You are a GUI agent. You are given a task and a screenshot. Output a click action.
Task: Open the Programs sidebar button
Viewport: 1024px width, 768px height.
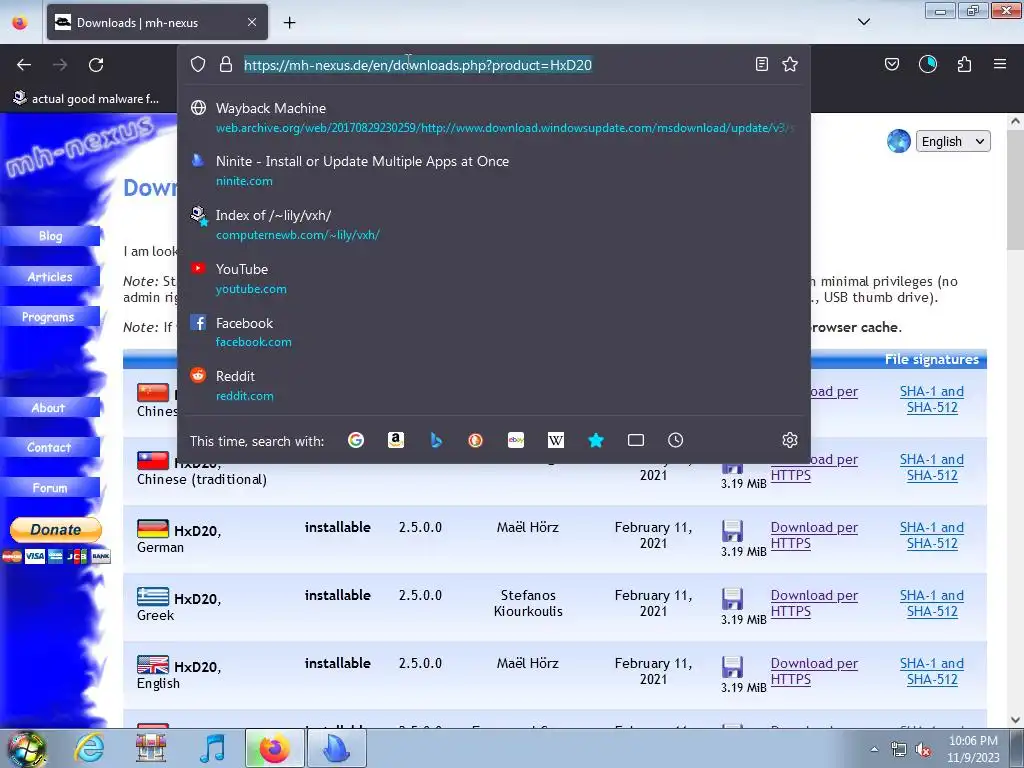pos(50,317)
